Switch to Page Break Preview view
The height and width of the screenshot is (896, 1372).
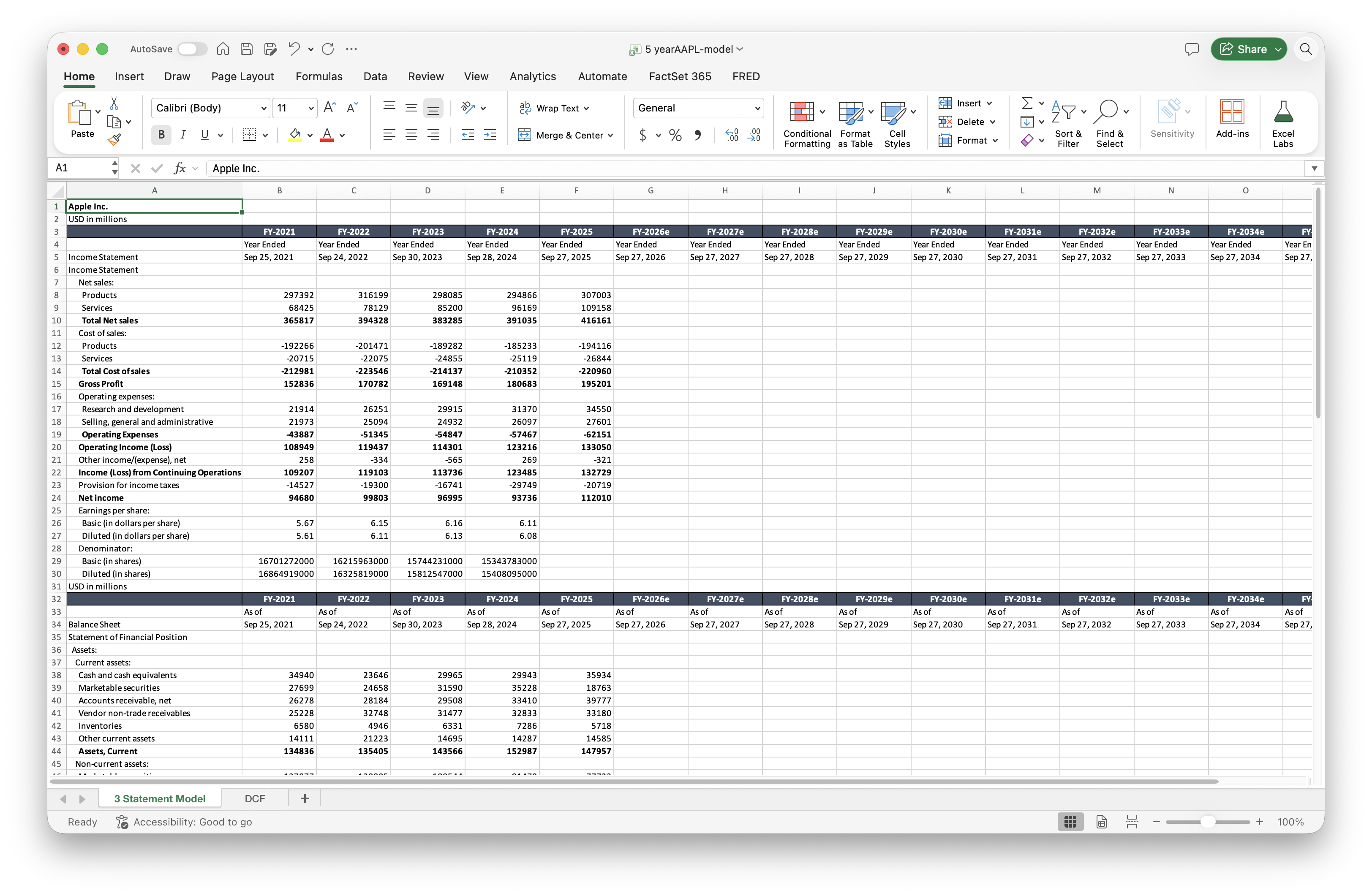click(x=1132, y=822)
